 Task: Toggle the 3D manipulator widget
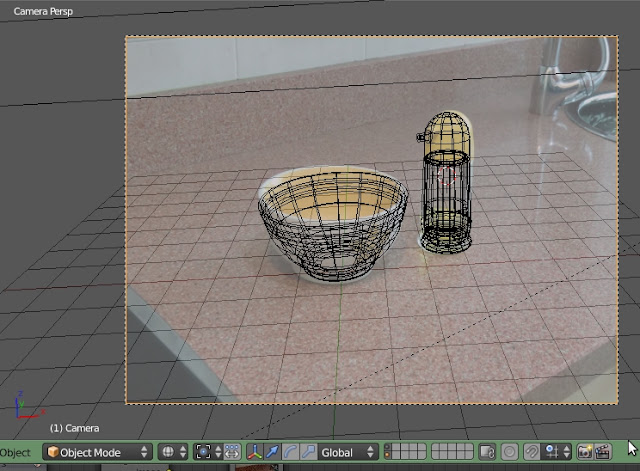pyautogui.click(x=254, y=452)
